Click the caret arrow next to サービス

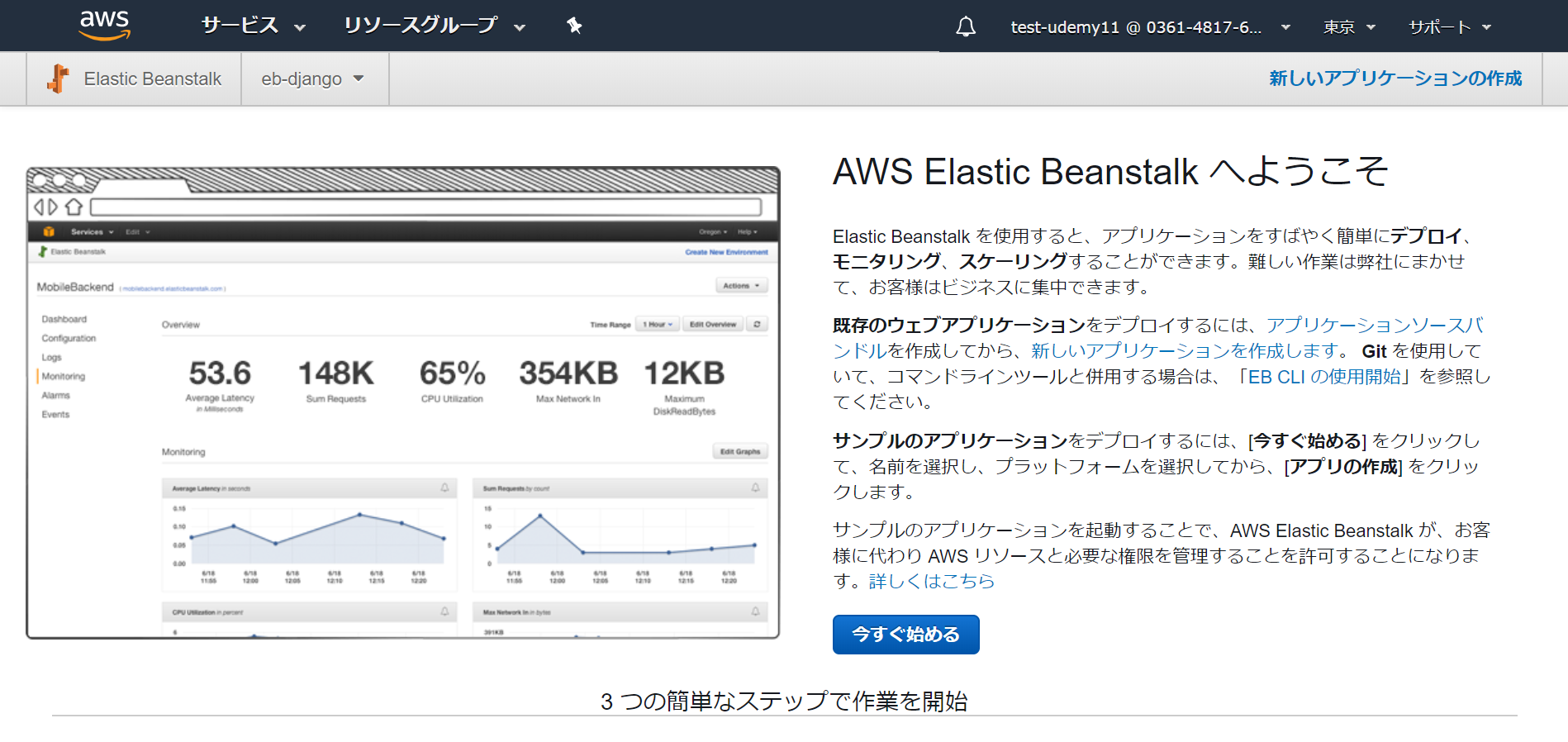[x=300, y=28]
